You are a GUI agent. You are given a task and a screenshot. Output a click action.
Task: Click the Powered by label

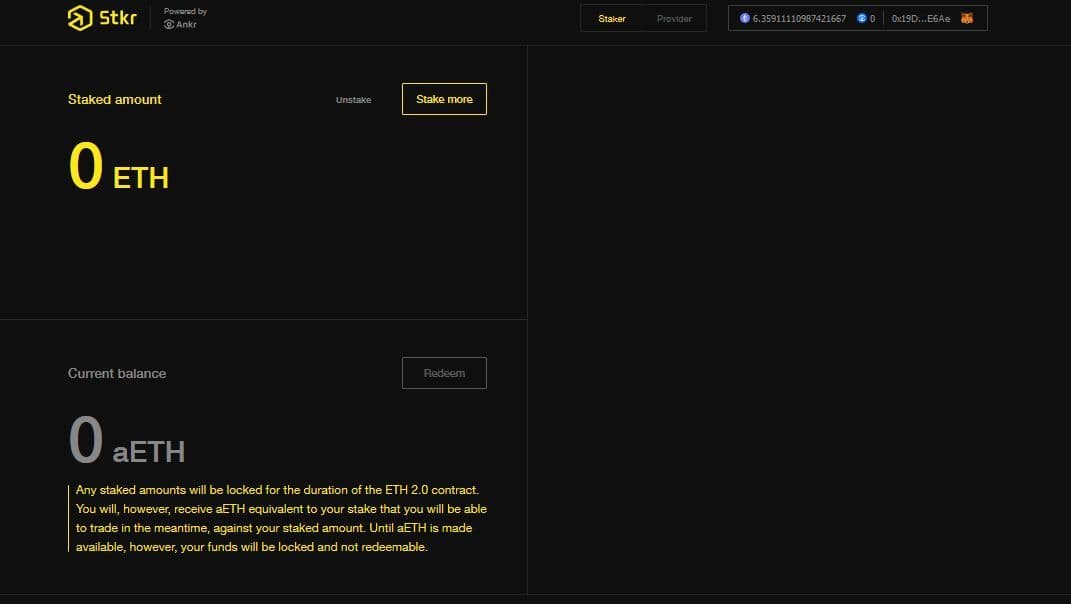pos(185,12)
